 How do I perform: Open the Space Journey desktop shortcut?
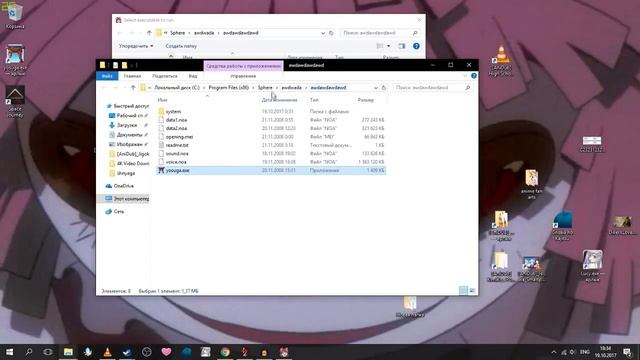click(15, 102)
